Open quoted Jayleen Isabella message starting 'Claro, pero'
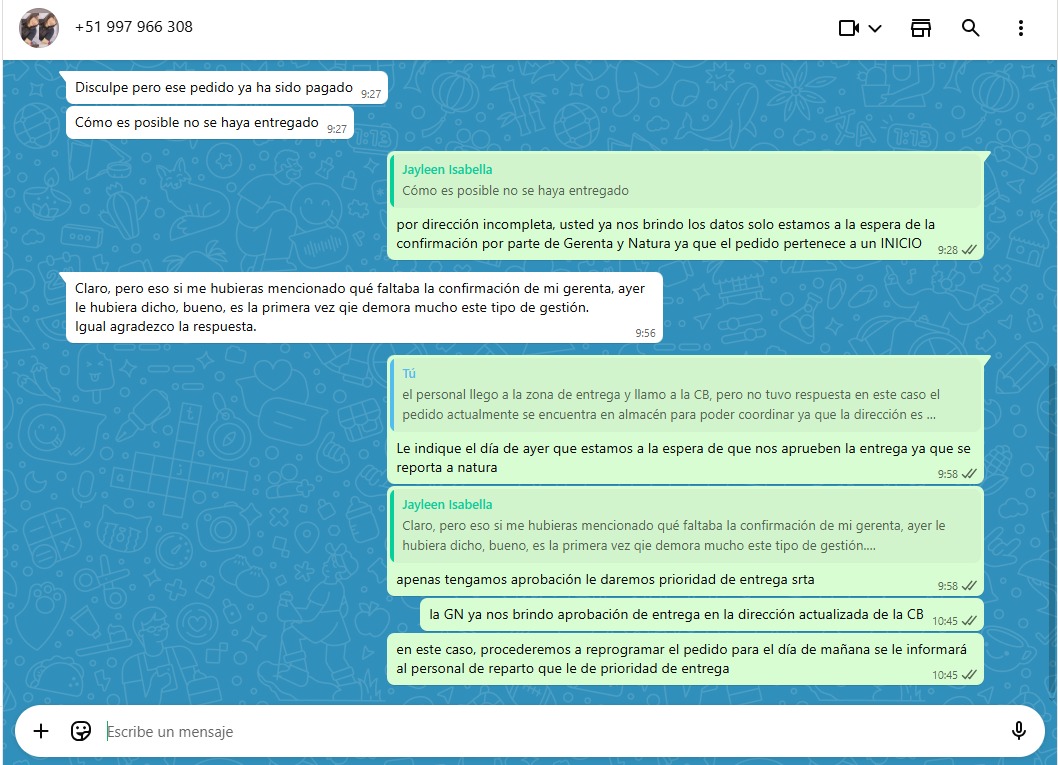This screenshot has width=1058, height=765. [x=684, y=526]
